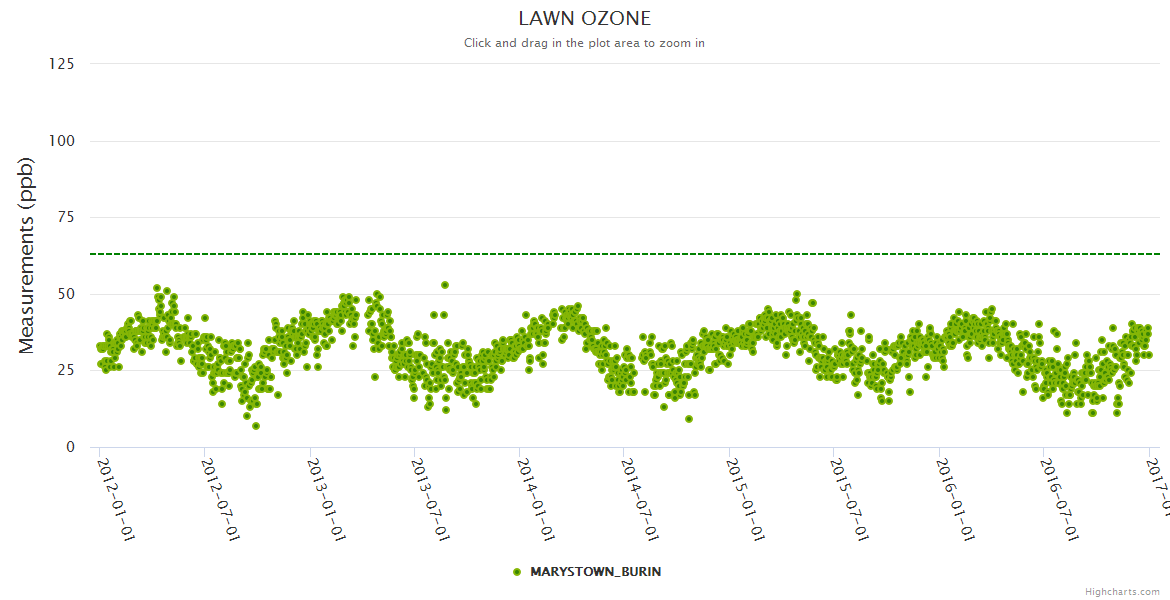Select the lowest data point in 2012

pyautogui.click(x=256, y=426)
